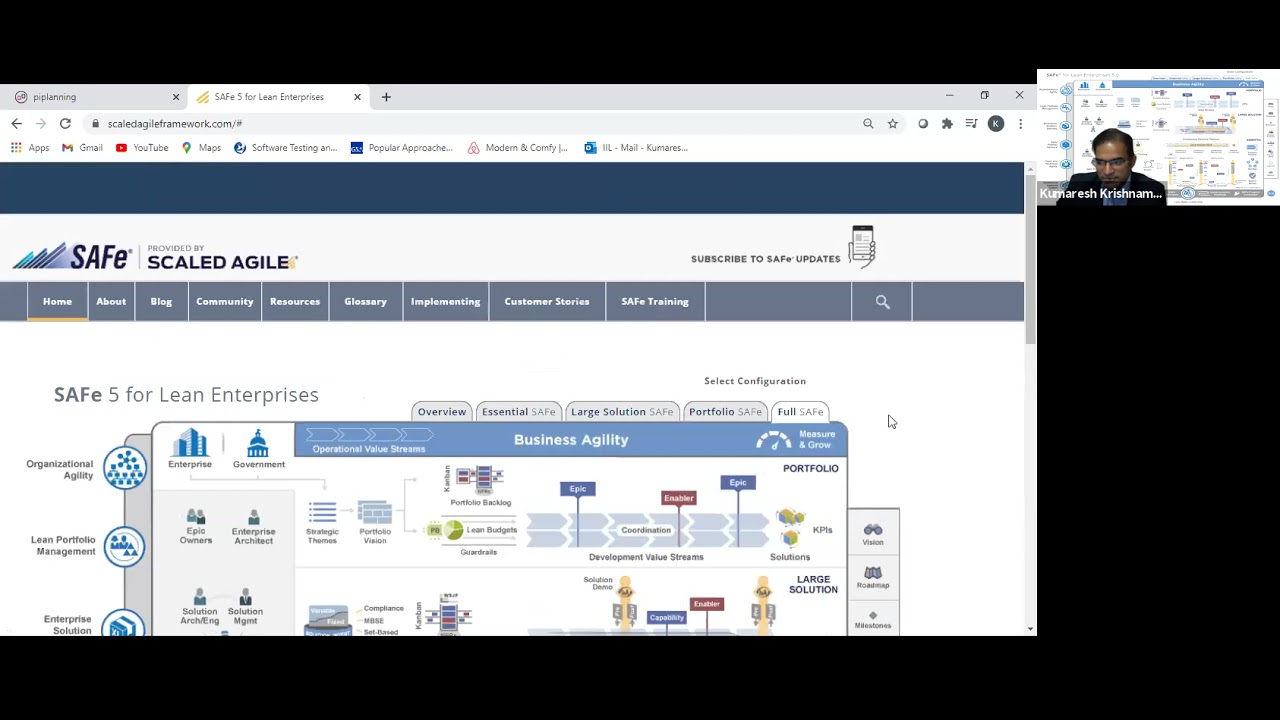This screenshot has width=1280, height=720.
Task: Click the Lean Portfolio Management icon
Action: point(124,546)
